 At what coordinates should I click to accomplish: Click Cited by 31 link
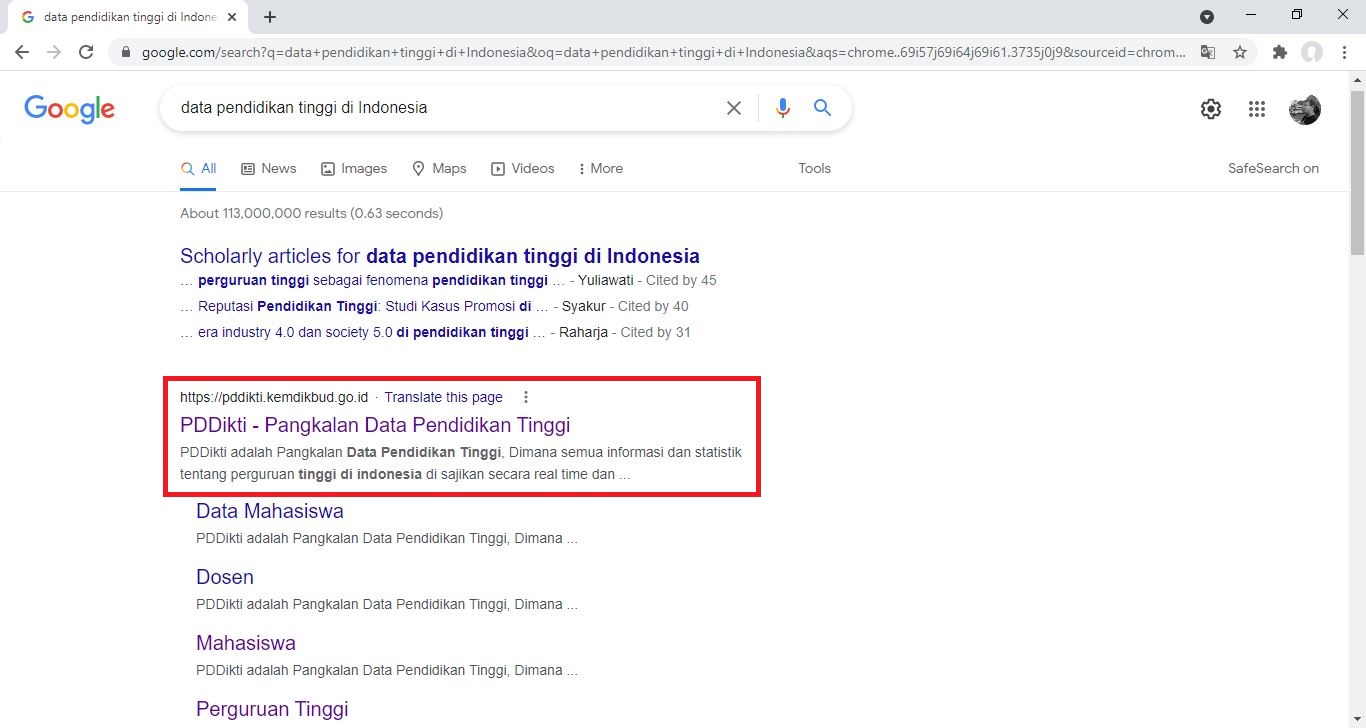coord(655,332)
